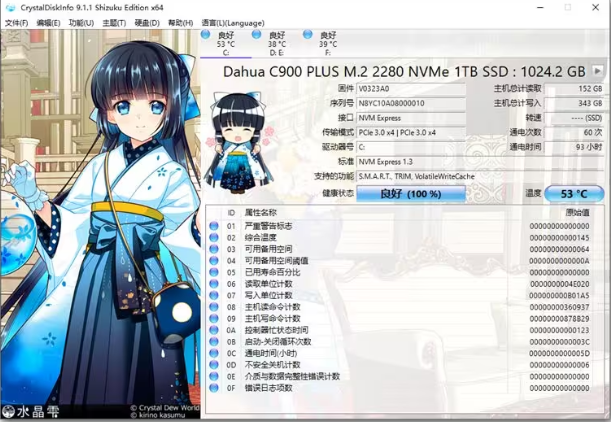Click status icon of attribute 04 可用备用空间阈值

click(214, 260)
